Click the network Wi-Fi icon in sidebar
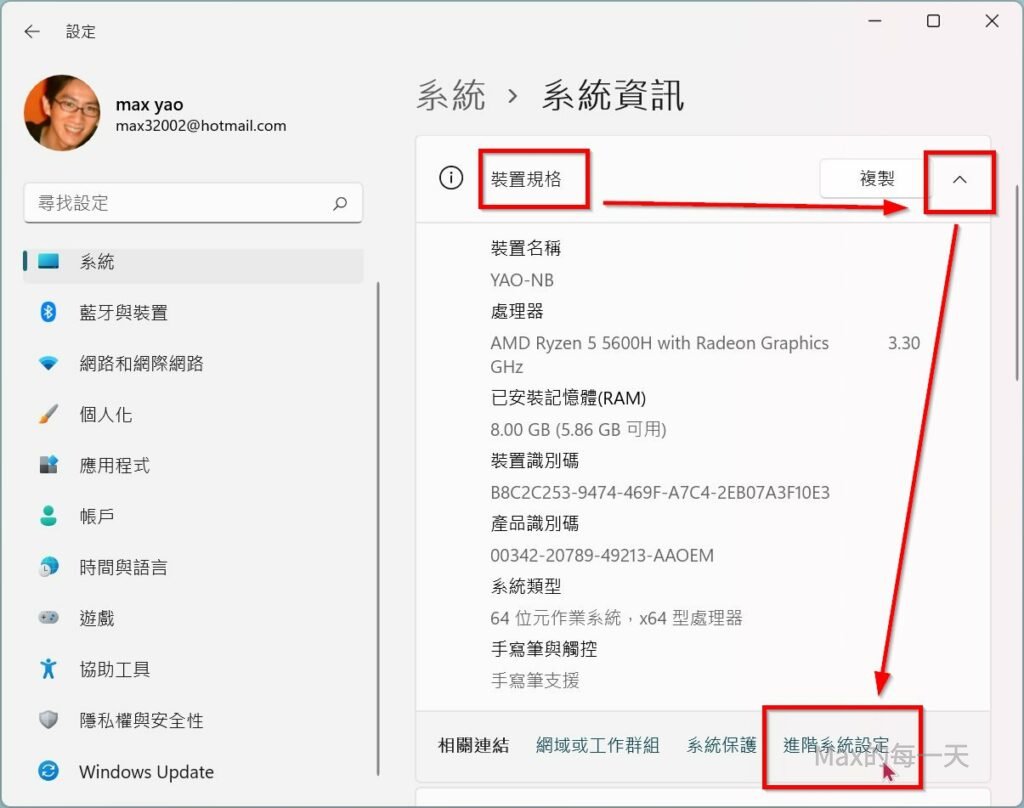Screen dimensions: 1024x808 point(48,364)
